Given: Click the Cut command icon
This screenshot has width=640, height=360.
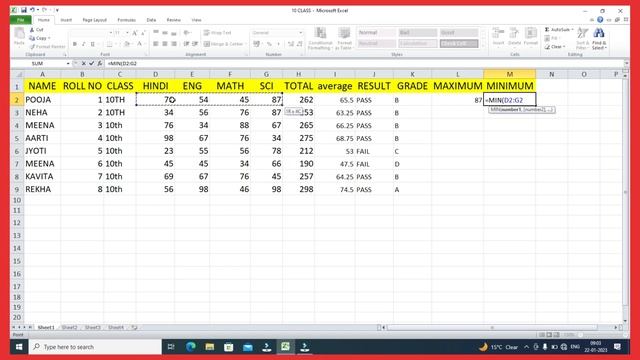Looking at the screenshot, I should coord(32,30).
